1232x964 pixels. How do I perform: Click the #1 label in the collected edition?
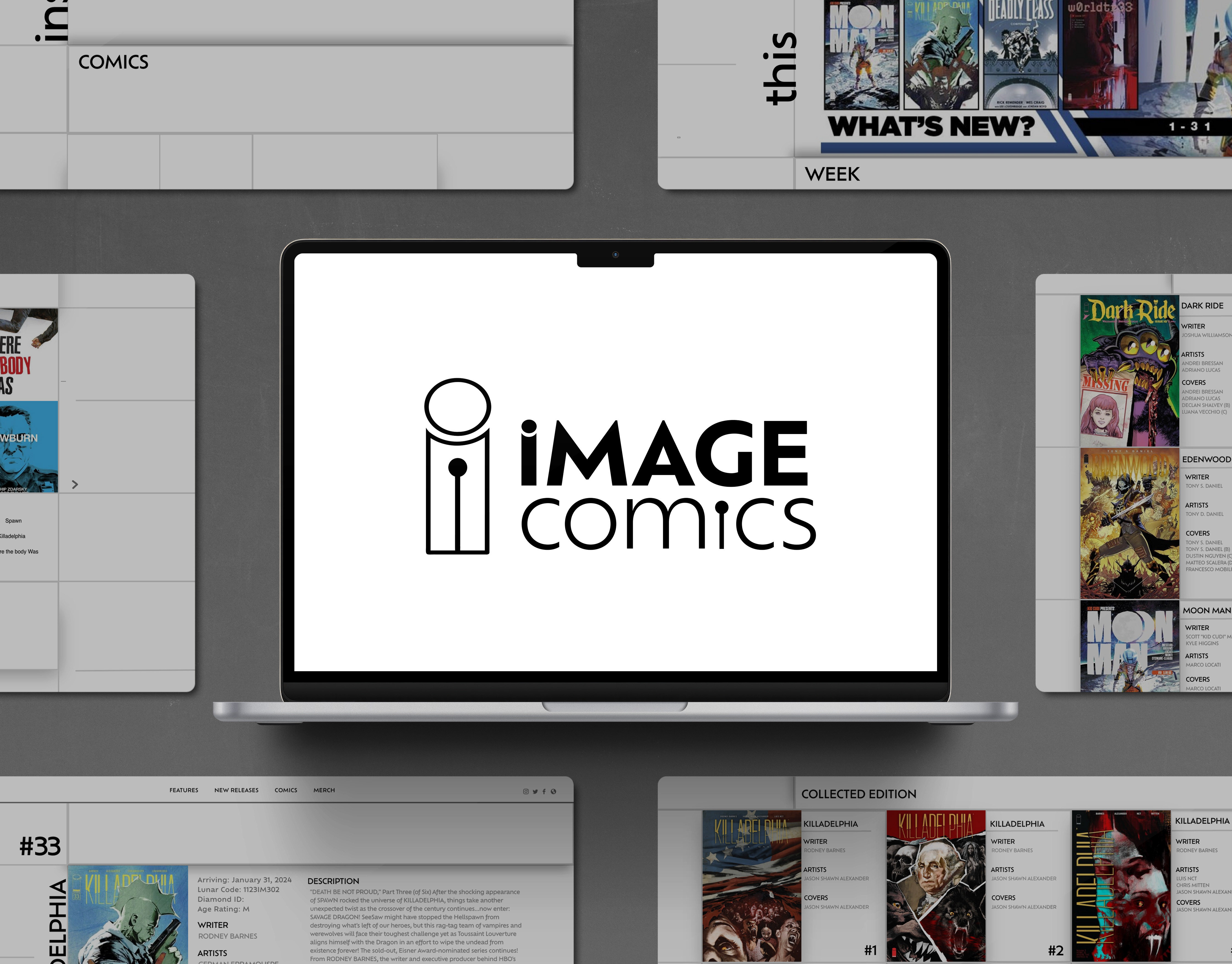click(870, 951)
